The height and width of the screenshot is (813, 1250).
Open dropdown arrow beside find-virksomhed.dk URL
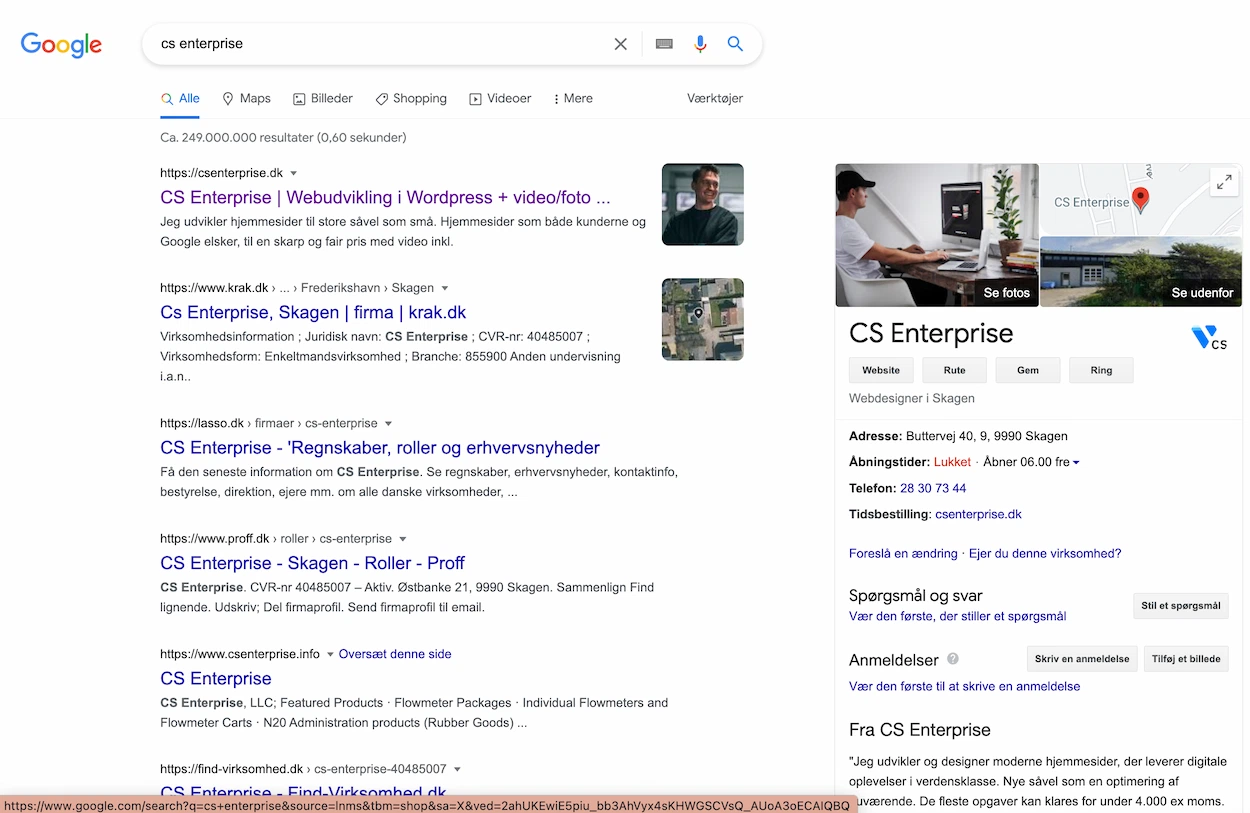pos(457,770)
